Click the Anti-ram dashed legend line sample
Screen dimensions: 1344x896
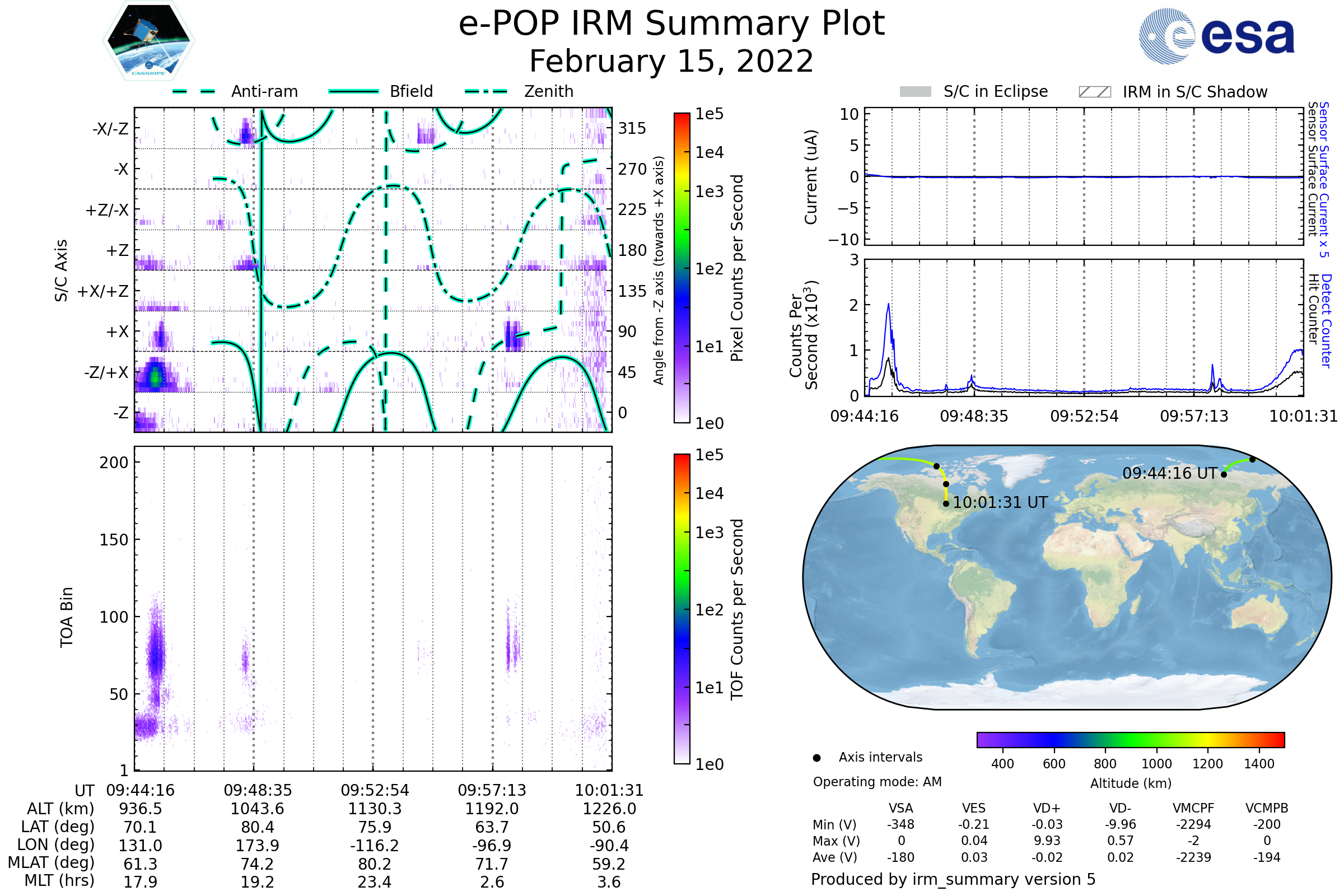(x=194, y=91)
